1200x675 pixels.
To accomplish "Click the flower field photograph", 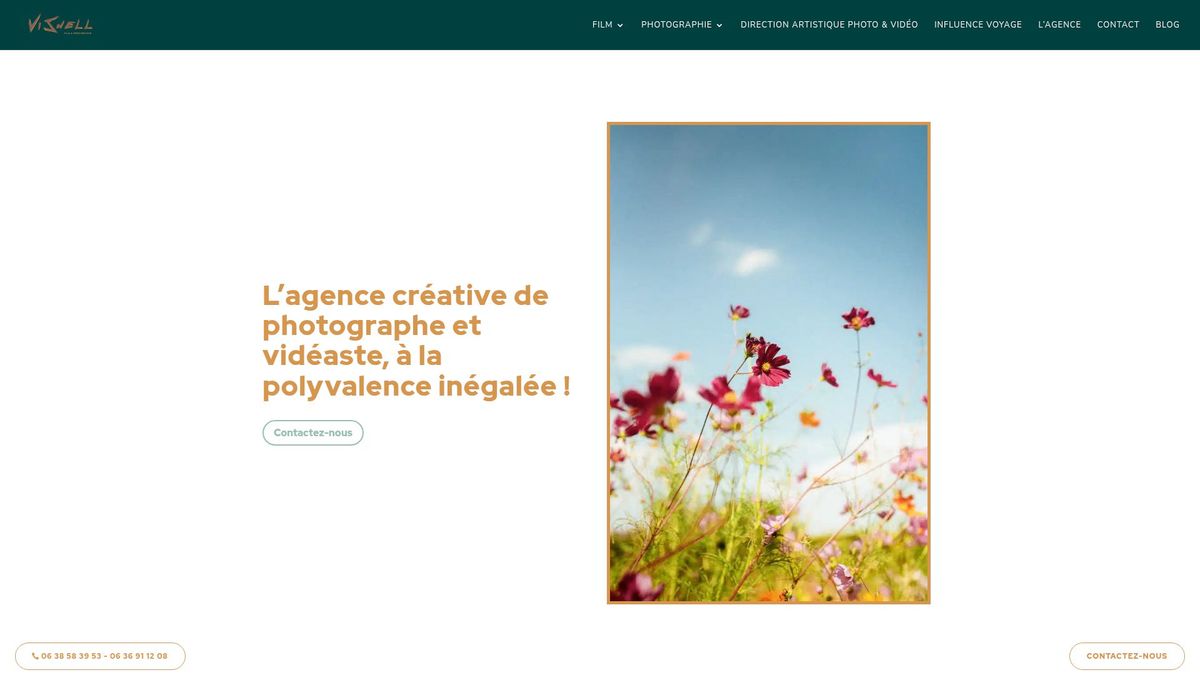I will (x=769, y=363).
